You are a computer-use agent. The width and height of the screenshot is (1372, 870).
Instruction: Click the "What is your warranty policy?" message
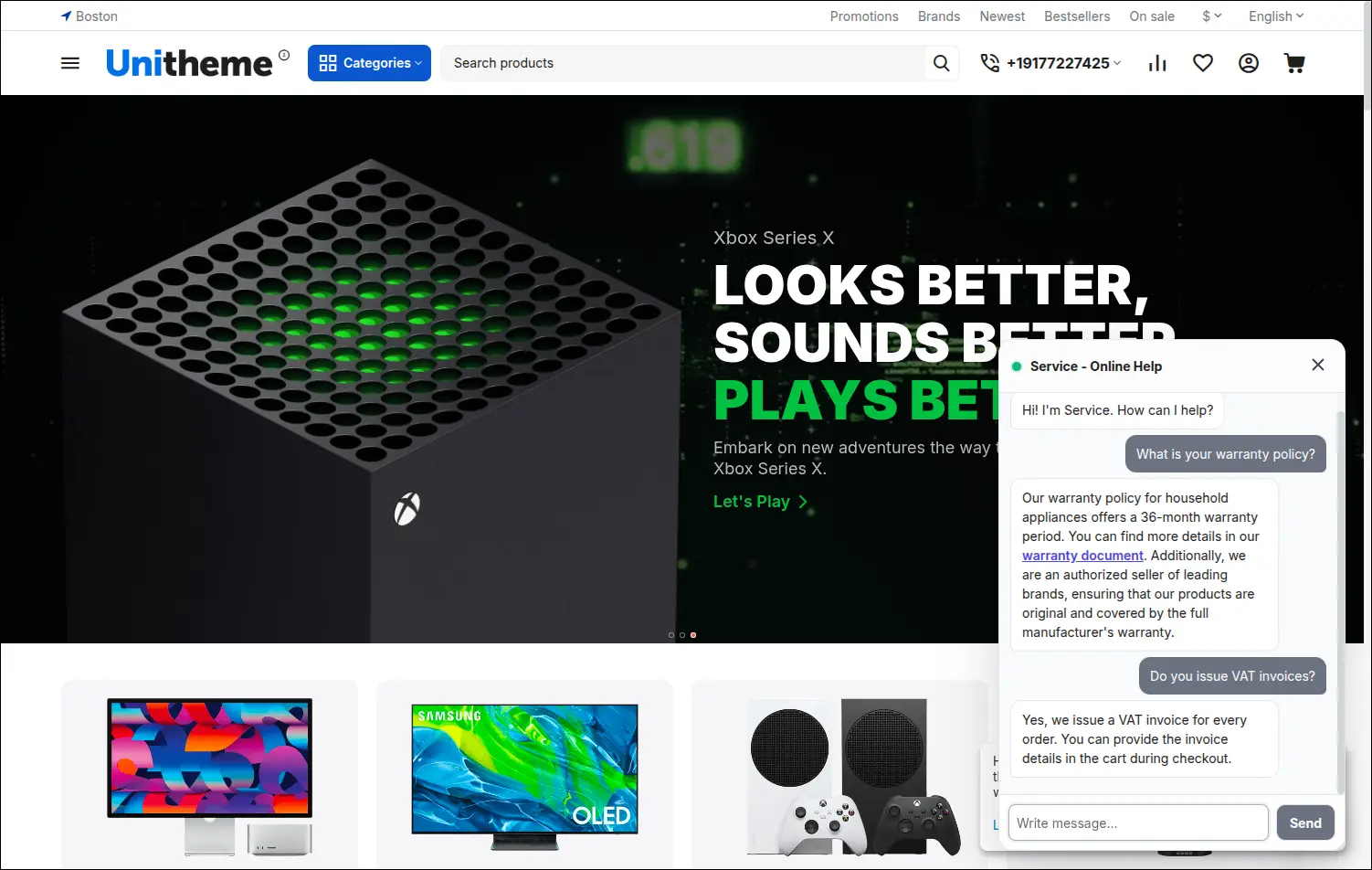[x=1226, y=454]
